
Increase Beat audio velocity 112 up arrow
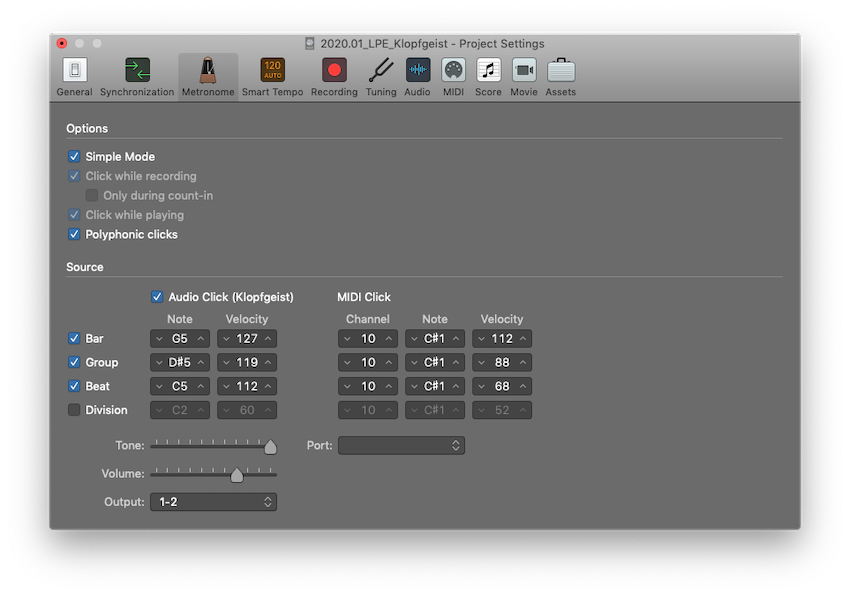click(x=268, y=386)
